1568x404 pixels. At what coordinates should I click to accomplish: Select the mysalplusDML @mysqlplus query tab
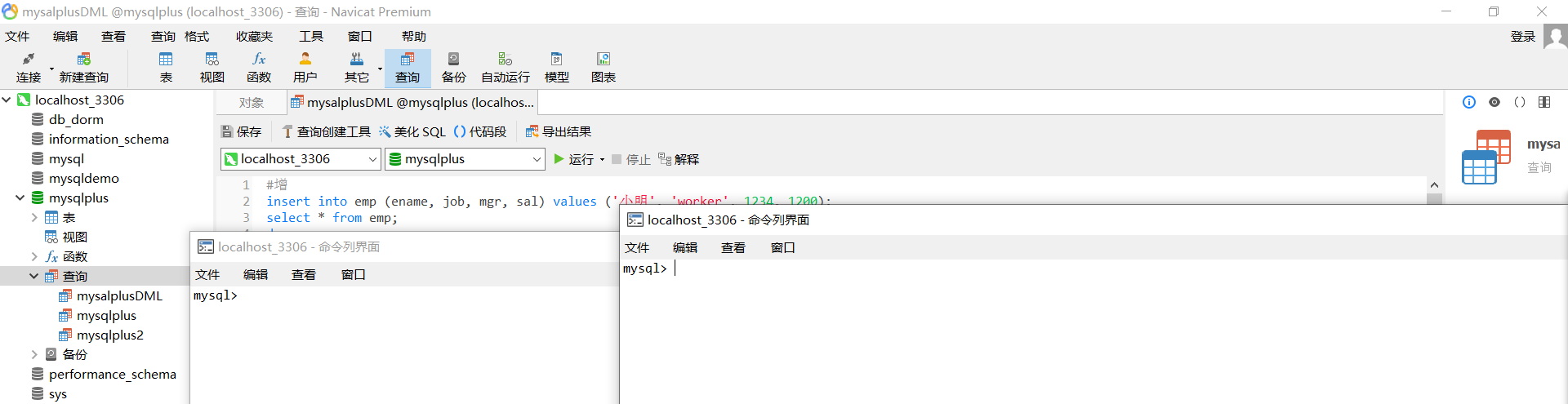412,102
